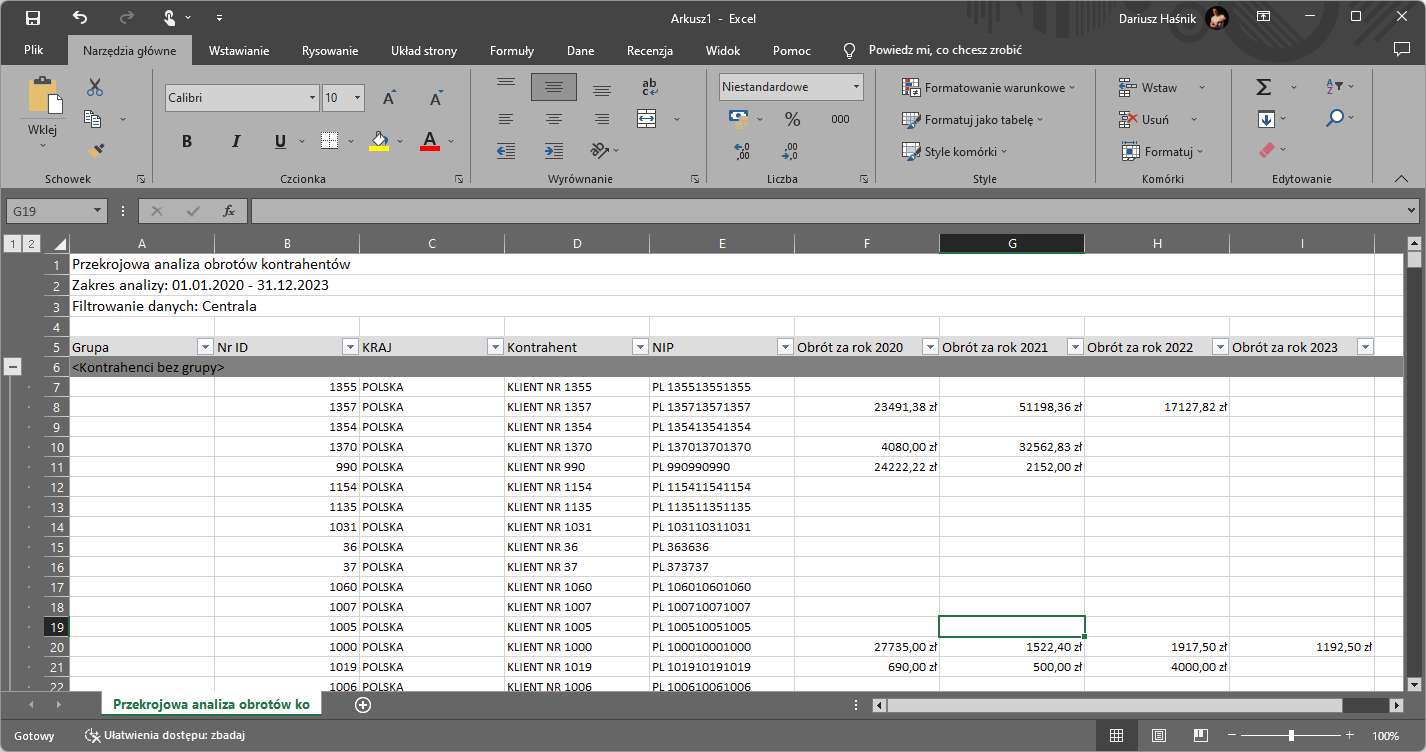Click Formatowanie warunkowe button
The width and height of the screenshot is (1426, 752).
pos(985,88)
